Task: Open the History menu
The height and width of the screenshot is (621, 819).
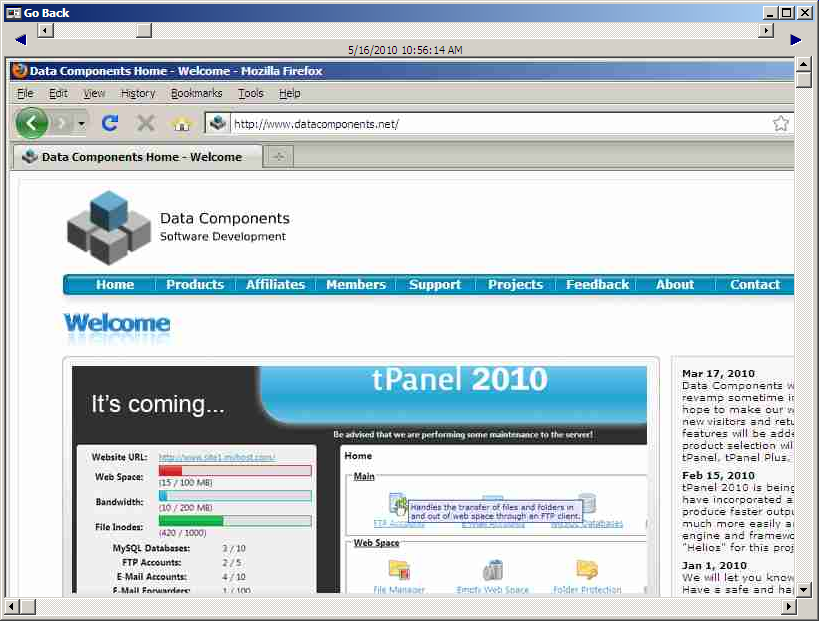Action: (138, 93)
